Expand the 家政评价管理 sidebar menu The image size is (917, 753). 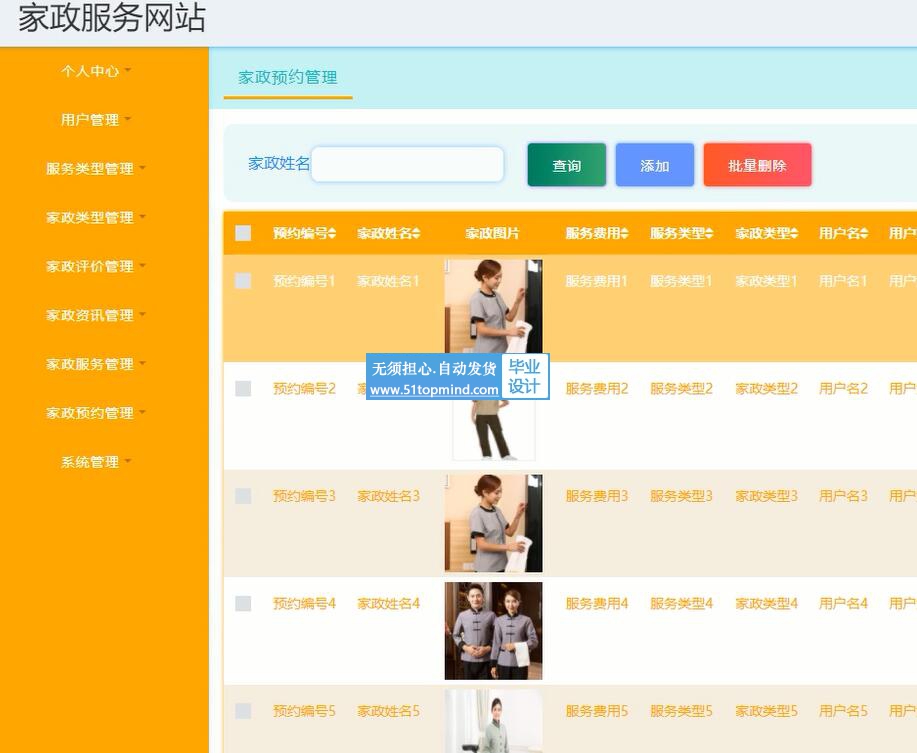96,267
